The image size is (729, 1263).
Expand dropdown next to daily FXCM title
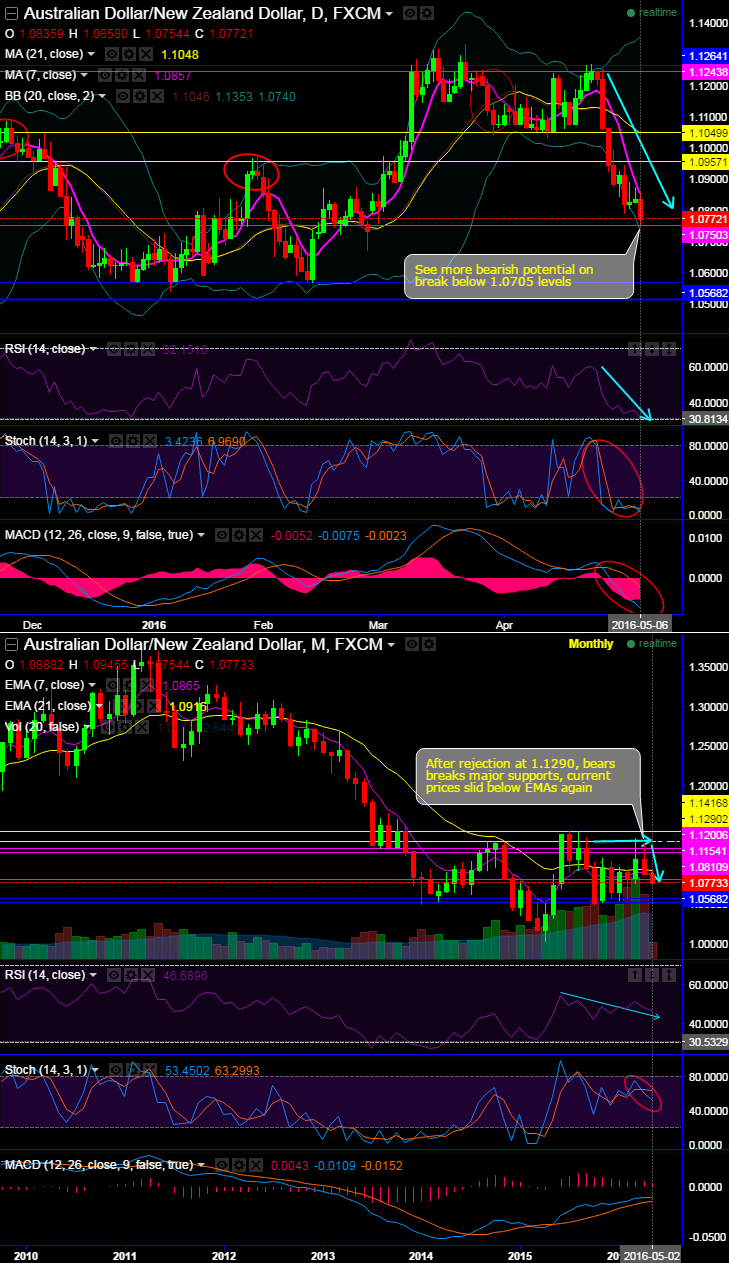point(389,15)
